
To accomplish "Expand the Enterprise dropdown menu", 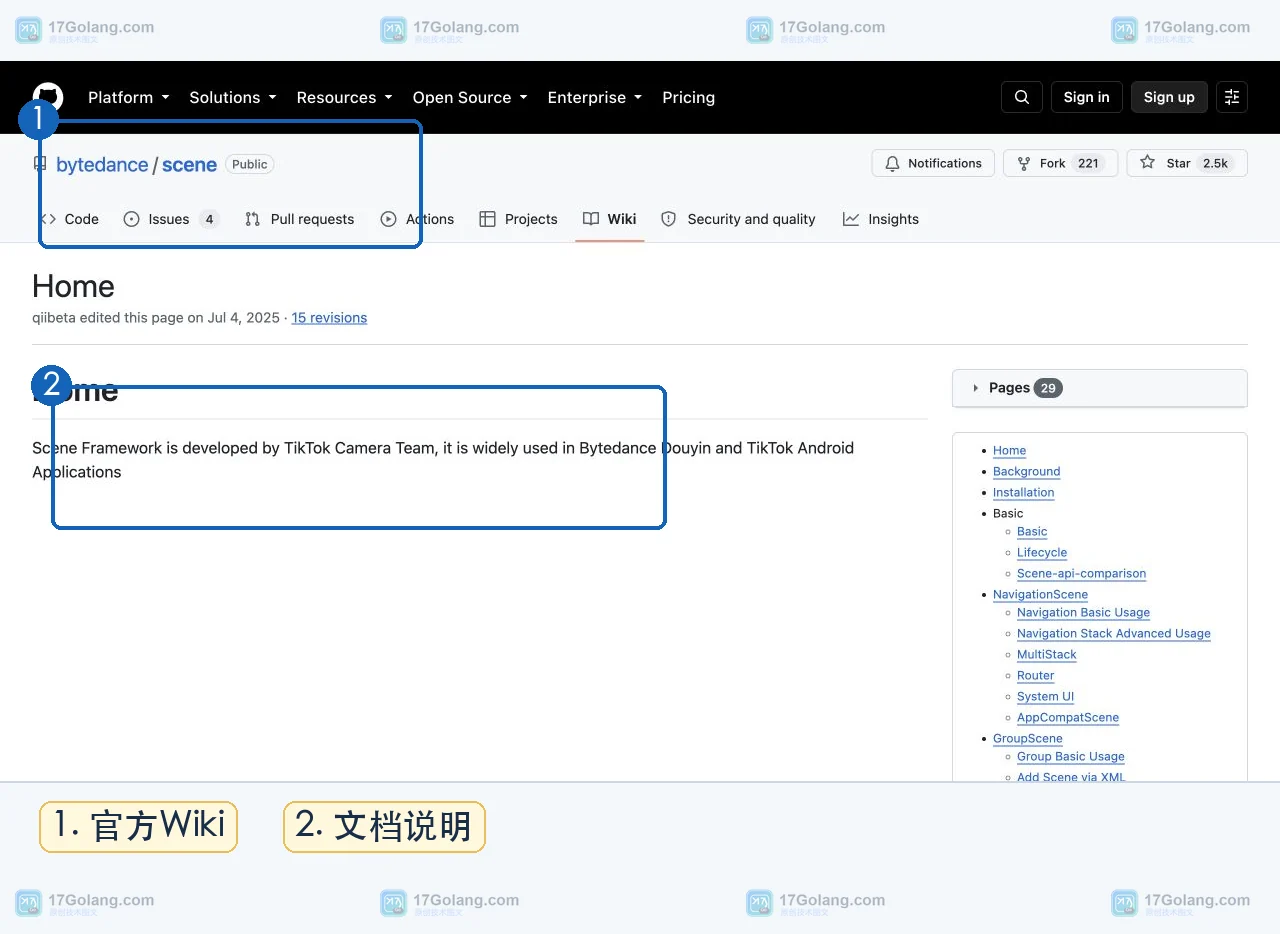I will click(595, 97).
